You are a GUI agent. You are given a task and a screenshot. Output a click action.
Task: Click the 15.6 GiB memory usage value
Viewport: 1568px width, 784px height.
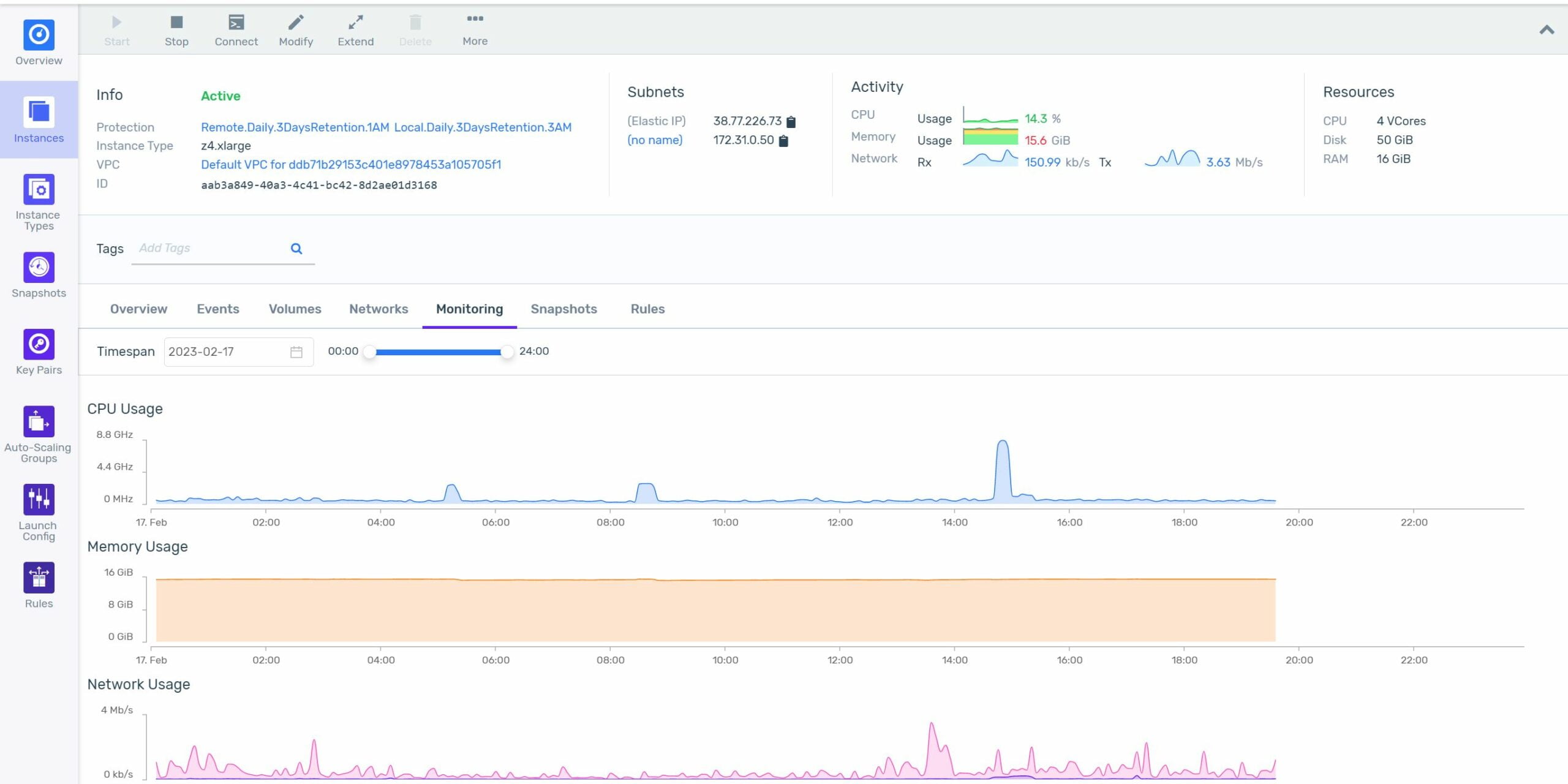click(1047, 140)
